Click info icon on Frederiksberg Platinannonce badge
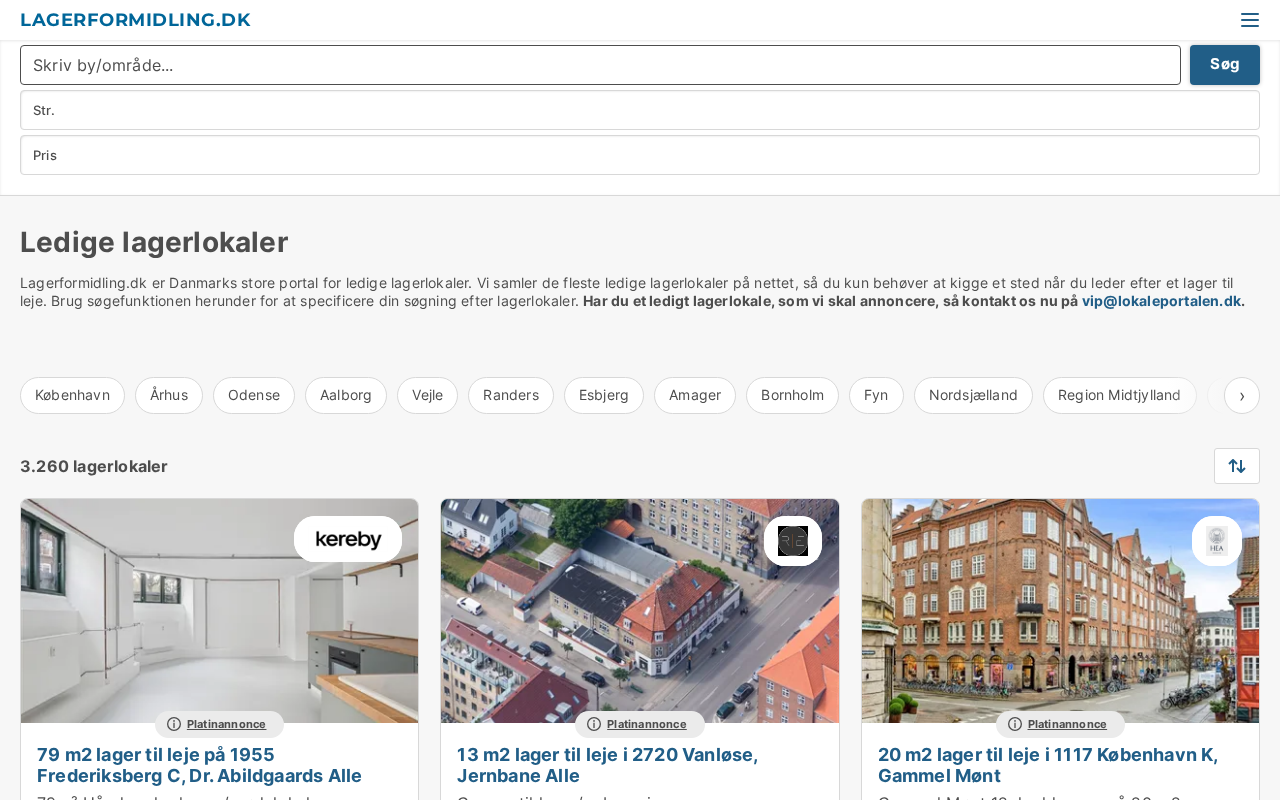1280x800 pixels. [174, 724]
